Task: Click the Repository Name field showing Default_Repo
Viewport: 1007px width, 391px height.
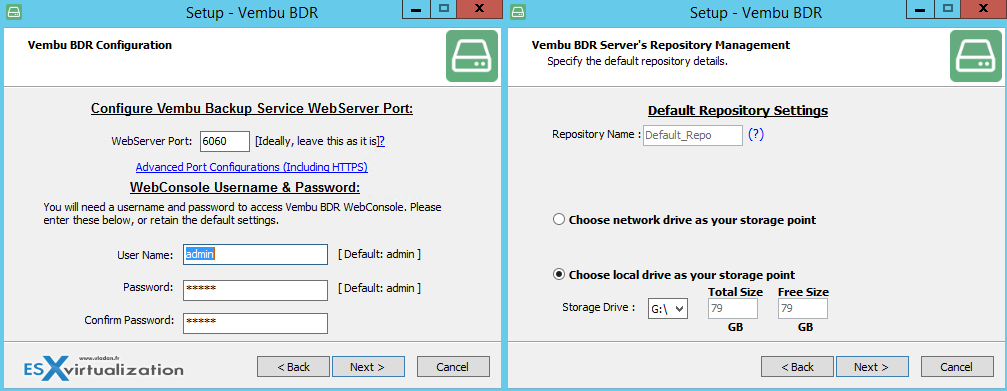Action: coord(693,135)
